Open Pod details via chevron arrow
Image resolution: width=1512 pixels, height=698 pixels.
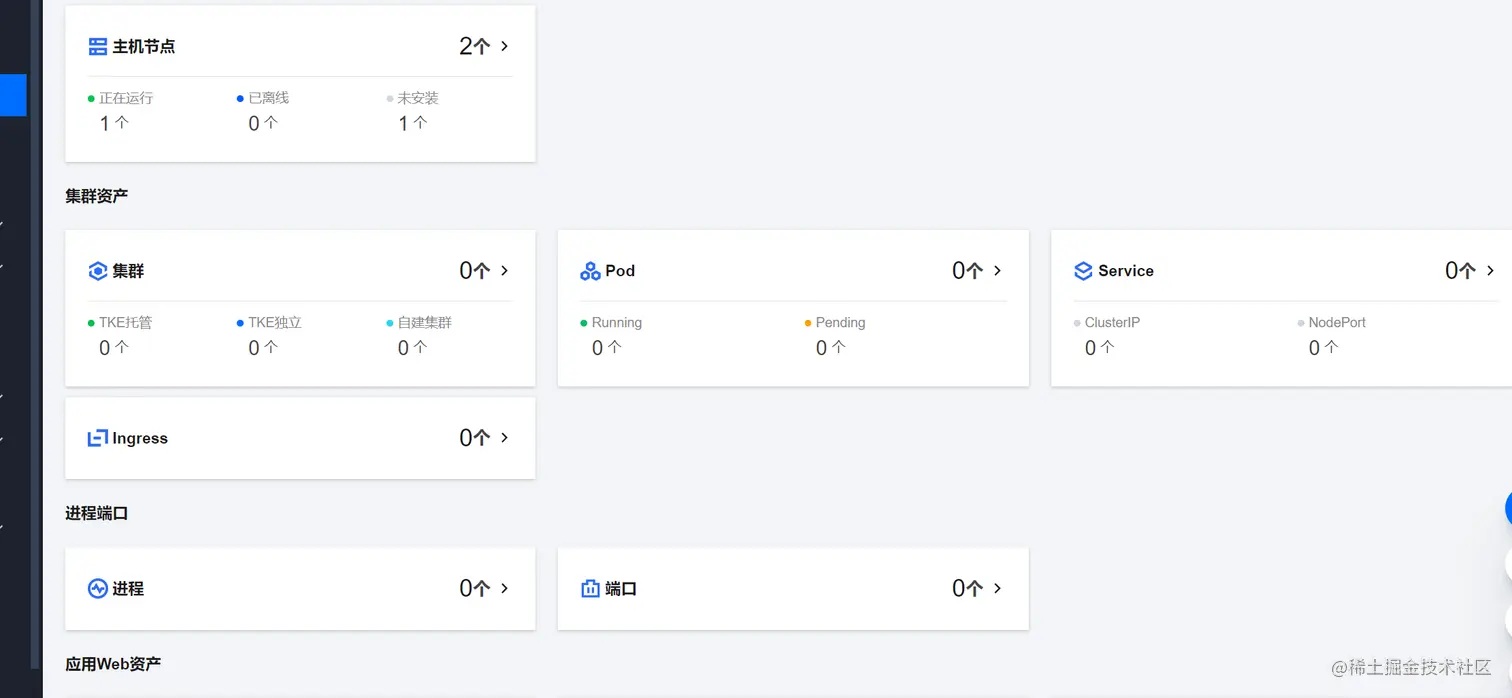point(997,271)
